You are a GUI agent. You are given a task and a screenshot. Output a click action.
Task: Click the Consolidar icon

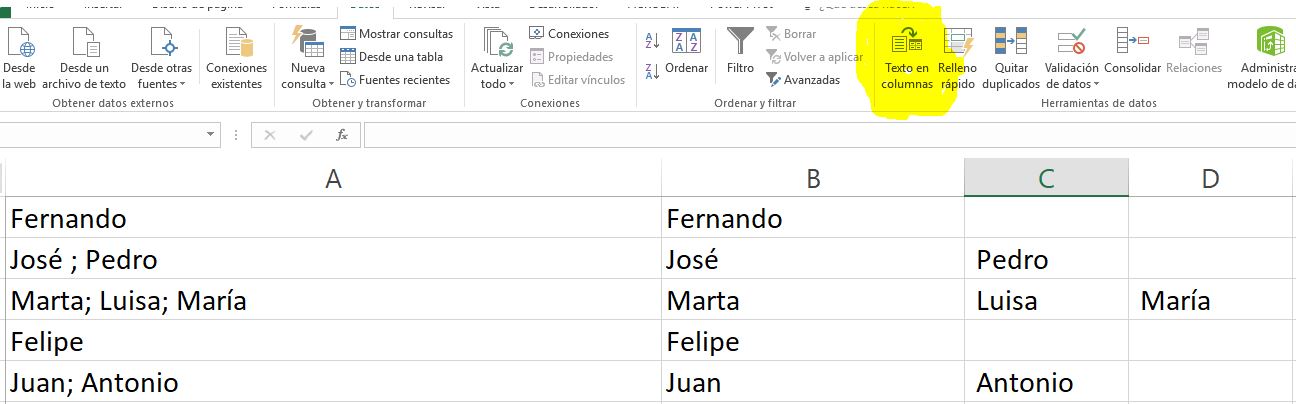1132,44
